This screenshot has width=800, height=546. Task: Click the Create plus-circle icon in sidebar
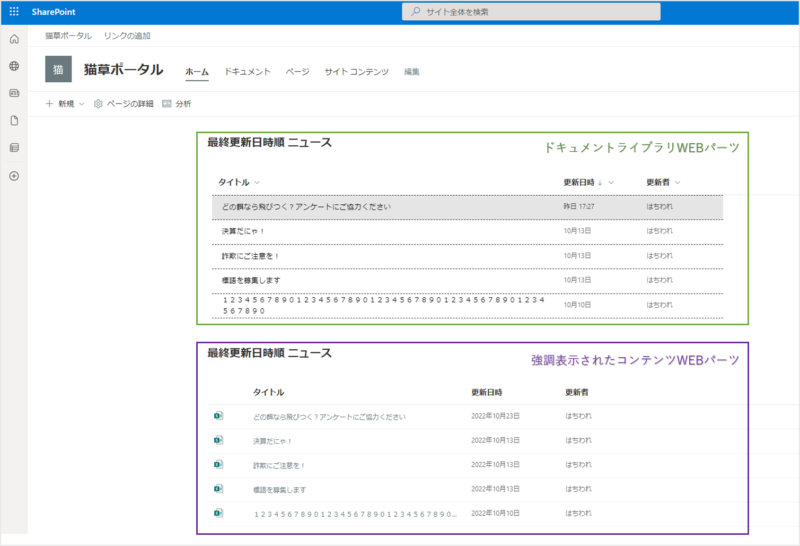point(14,176)
